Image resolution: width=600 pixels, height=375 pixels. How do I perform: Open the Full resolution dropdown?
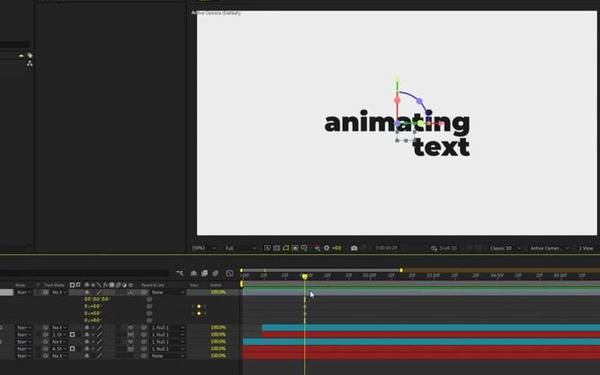coord(240,248)
